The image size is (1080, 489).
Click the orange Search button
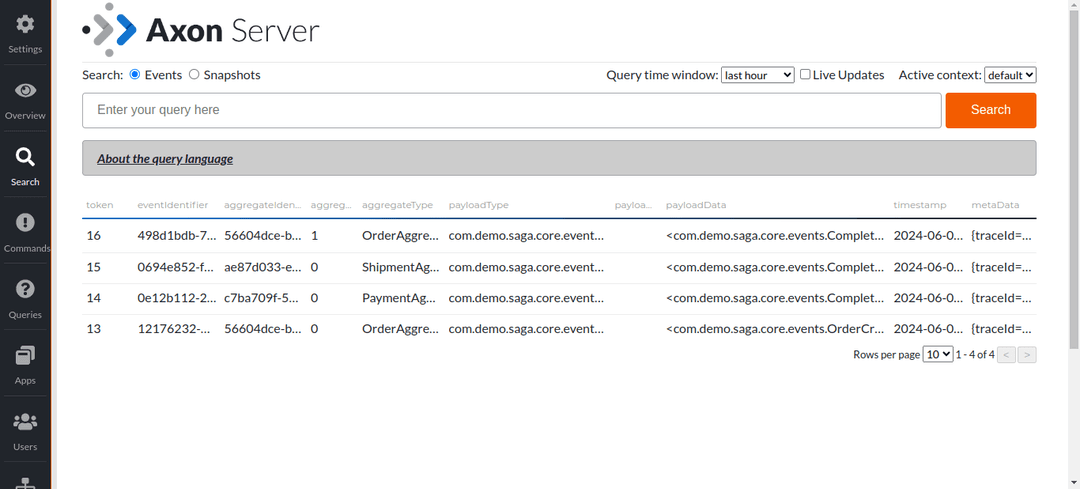[x=990, y=110]
